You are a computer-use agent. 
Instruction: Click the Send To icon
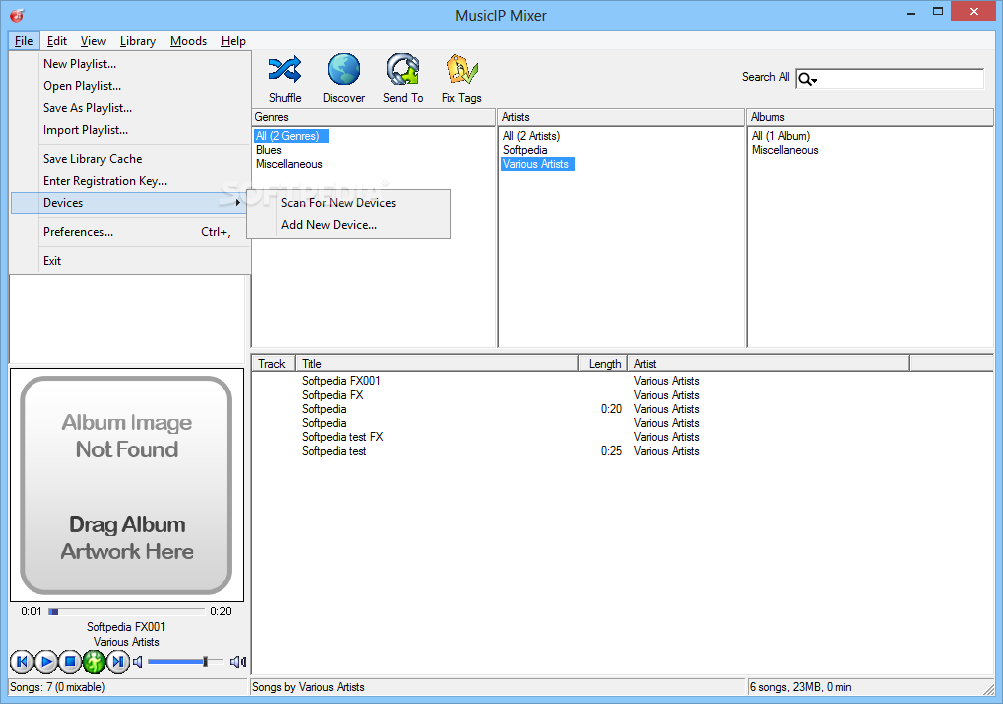point(403,70)
